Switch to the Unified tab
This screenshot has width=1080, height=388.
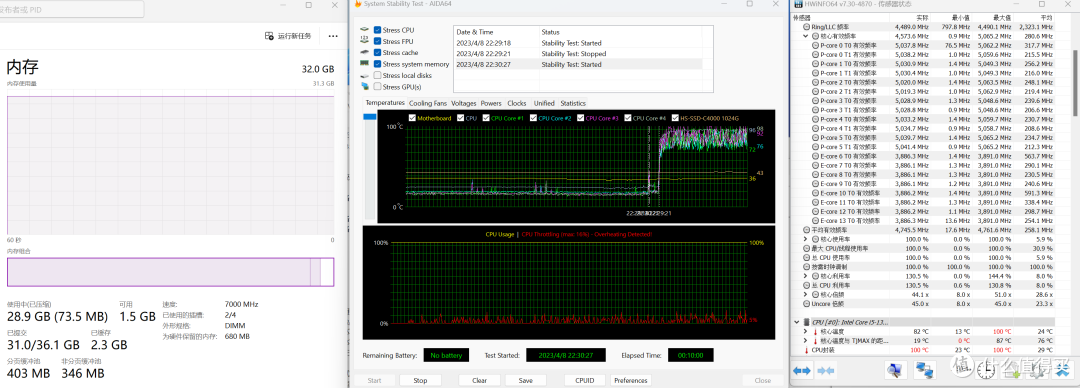click(544, 103)
